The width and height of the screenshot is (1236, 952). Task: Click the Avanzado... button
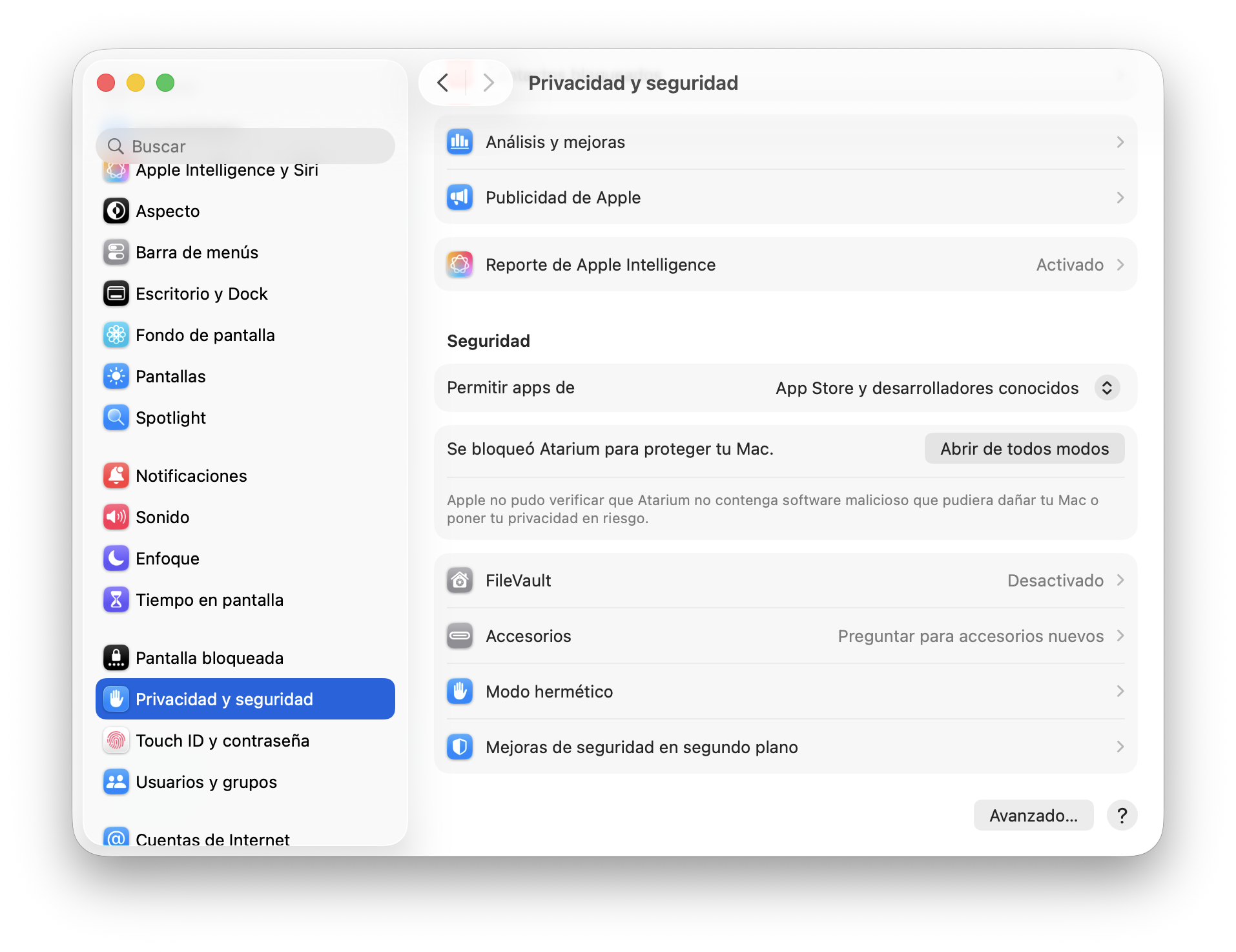pyautogui.click(x=1033, y=816)
